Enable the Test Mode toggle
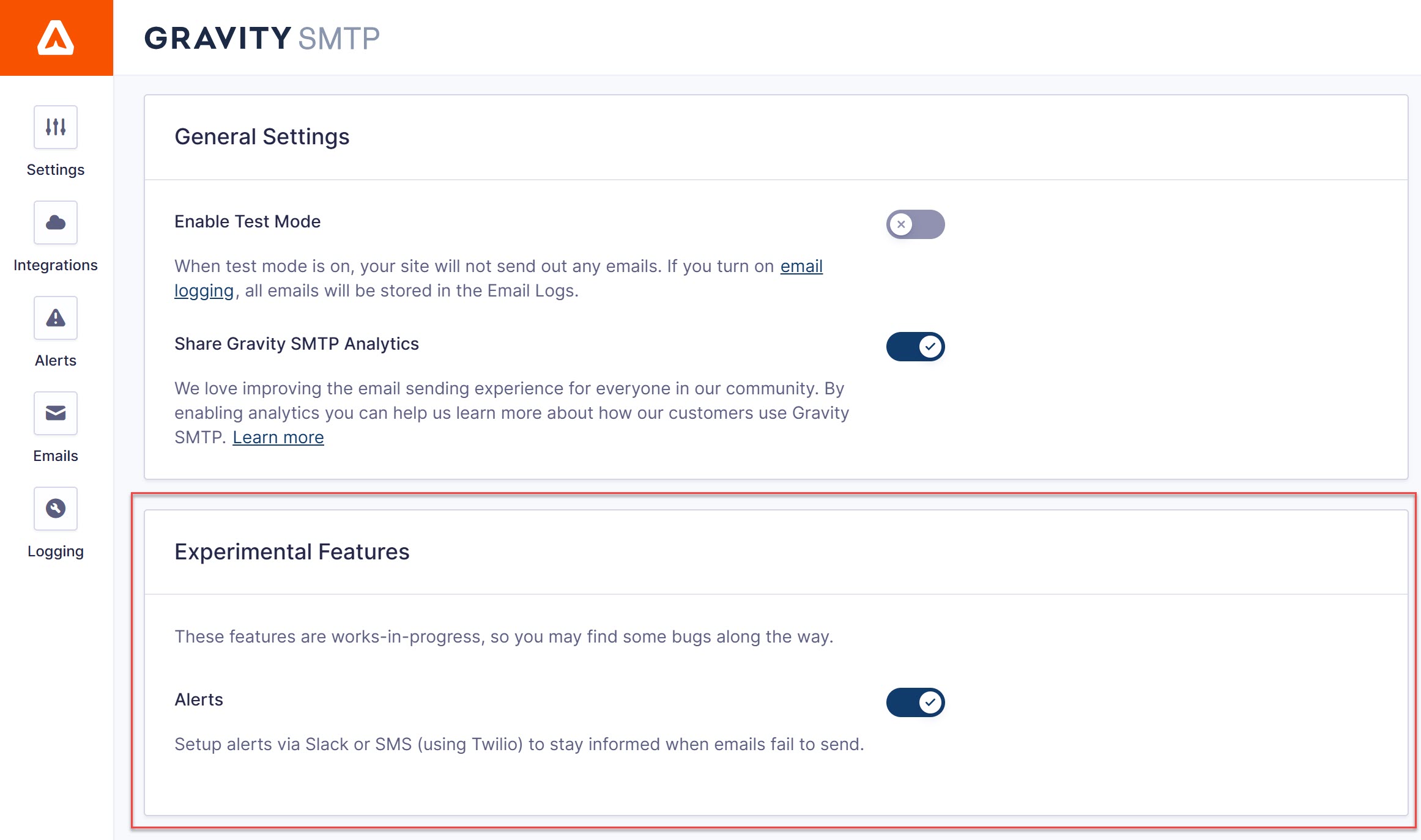Screen dimensions: 1421x840 pos(915,224)
